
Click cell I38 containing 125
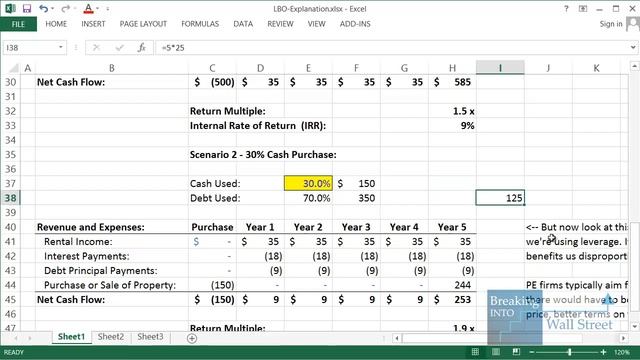(500, 198)
